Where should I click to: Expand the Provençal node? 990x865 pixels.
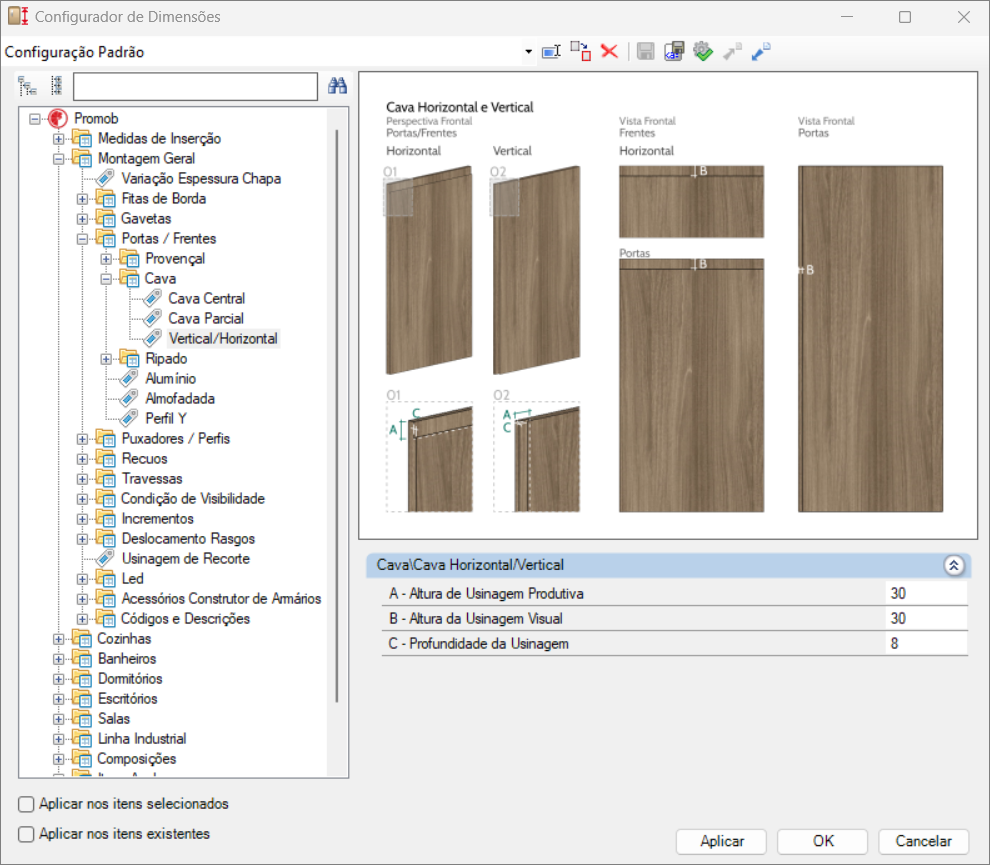[106, 259]
